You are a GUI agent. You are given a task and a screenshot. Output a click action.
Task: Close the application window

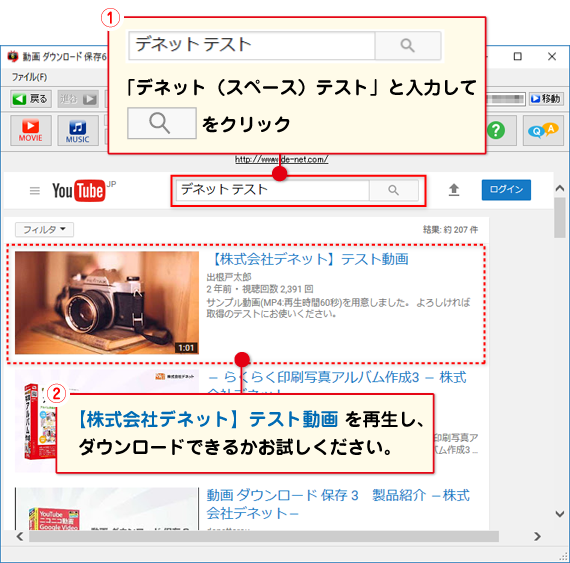[552, 56]
